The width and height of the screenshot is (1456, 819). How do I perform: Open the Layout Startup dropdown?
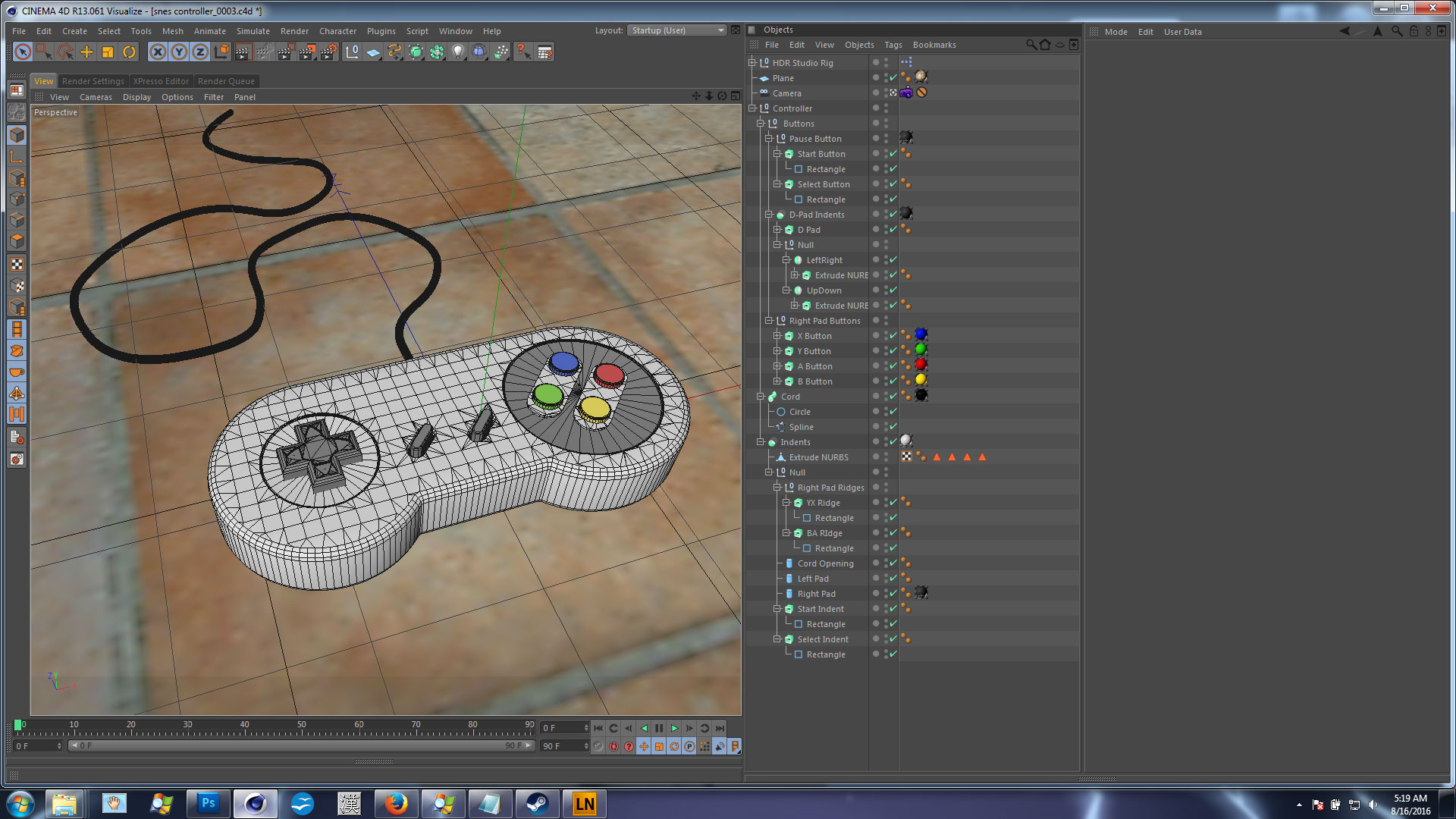677,30
